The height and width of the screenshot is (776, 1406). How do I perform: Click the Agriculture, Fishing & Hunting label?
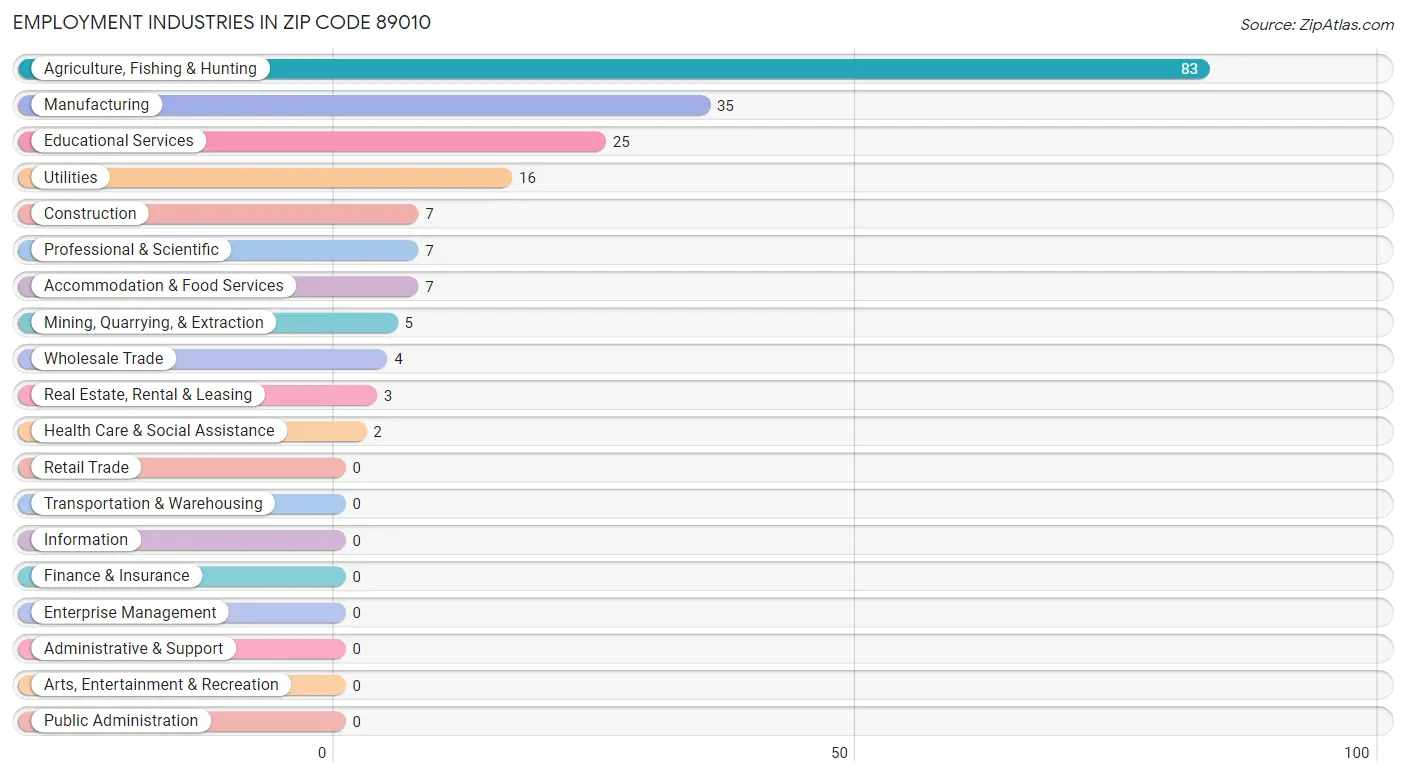click(x=150, y=69)
